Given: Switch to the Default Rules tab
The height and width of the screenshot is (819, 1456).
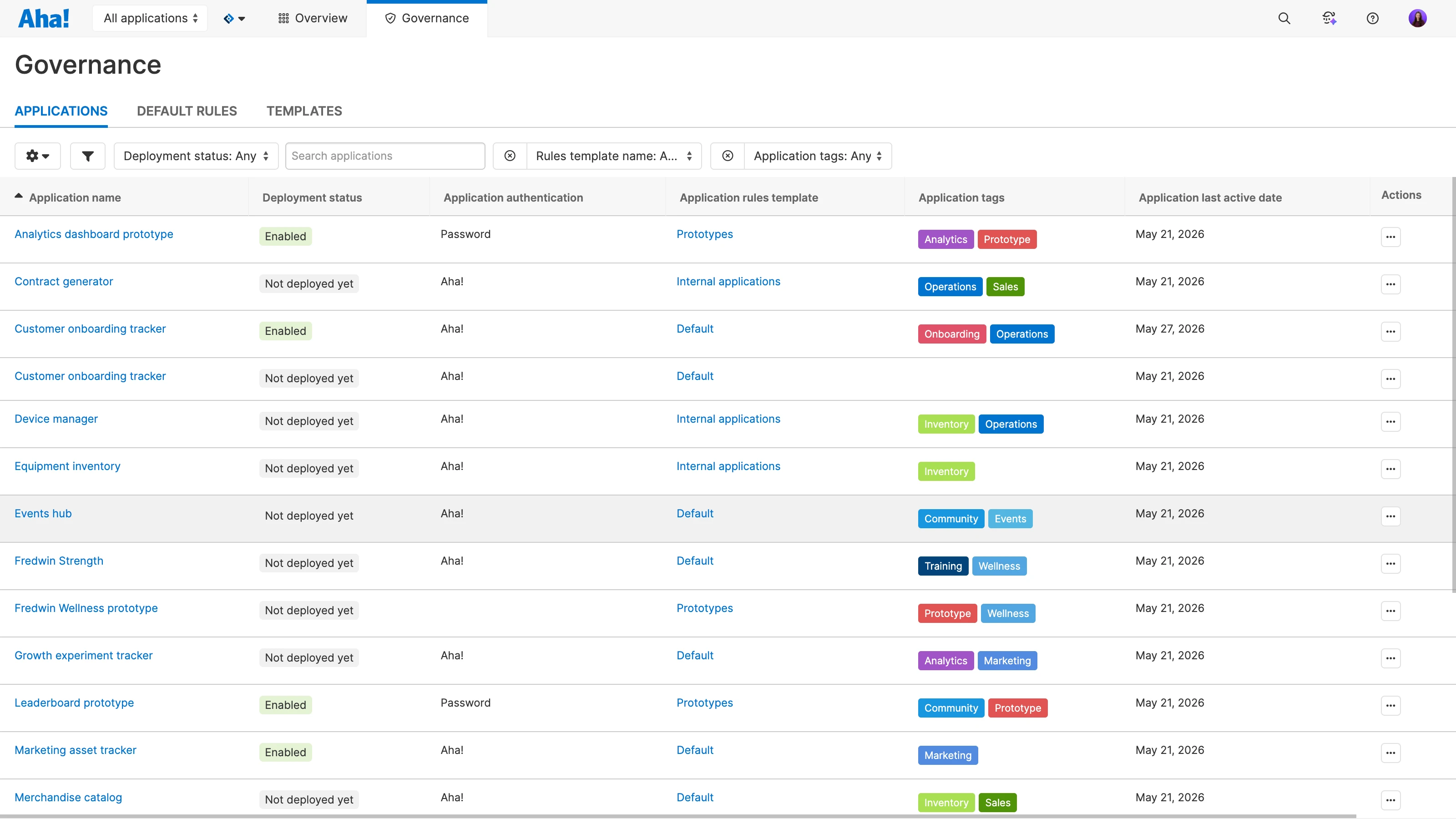Looking at the screenshot, I should 187,111.
